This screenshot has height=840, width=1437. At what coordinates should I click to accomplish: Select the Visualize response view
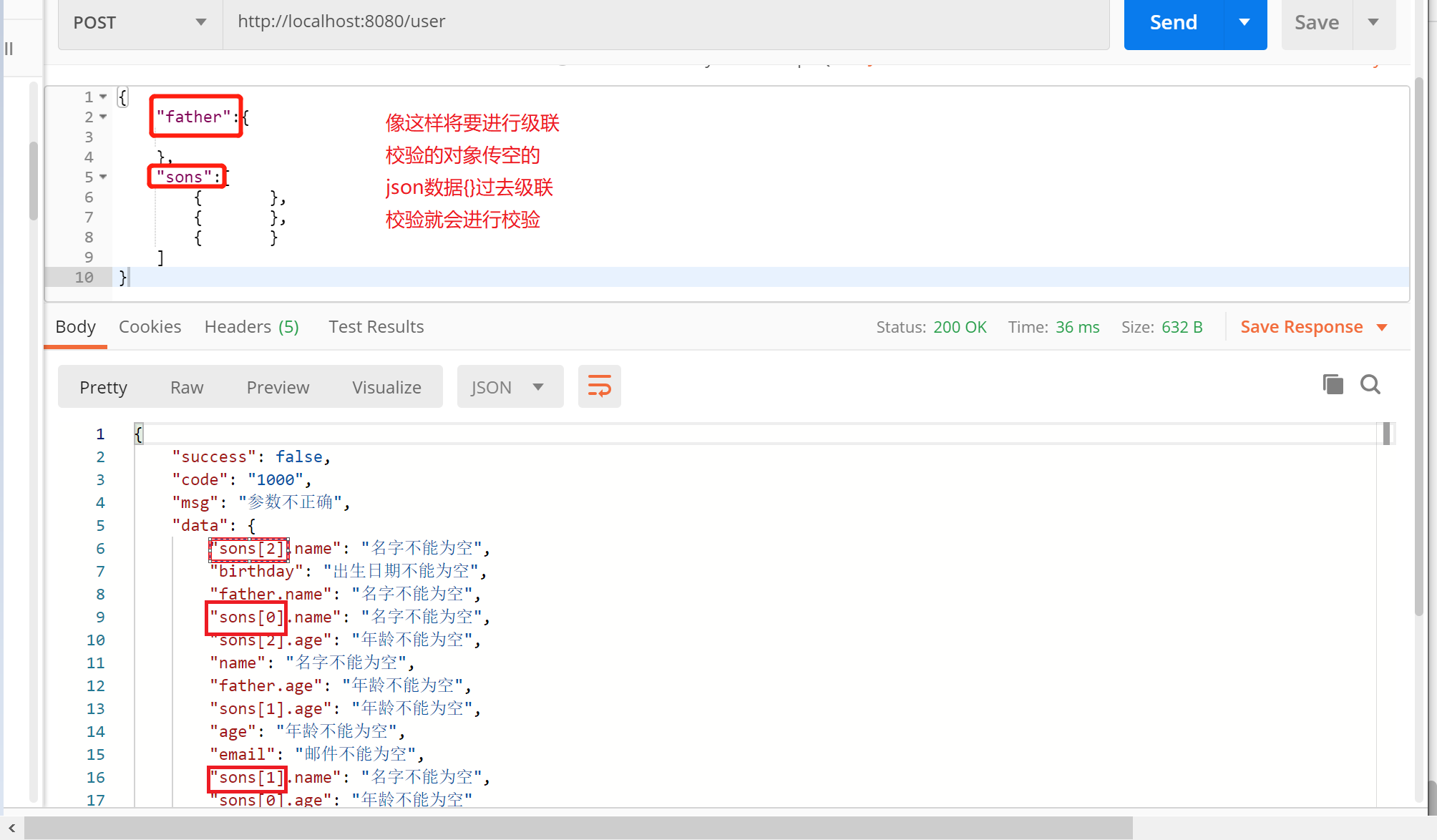pyautogui.click(x=386, y=387)
